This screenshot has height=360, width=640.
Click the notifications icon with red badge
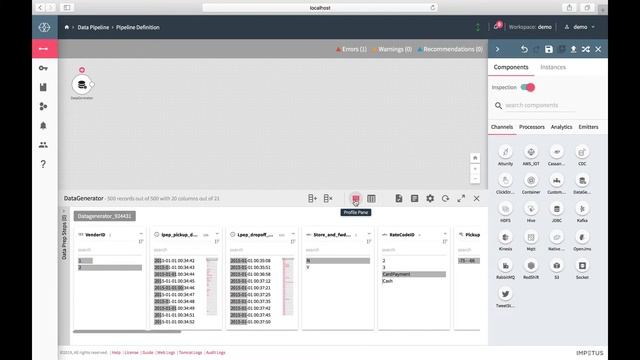click(497, 27)
